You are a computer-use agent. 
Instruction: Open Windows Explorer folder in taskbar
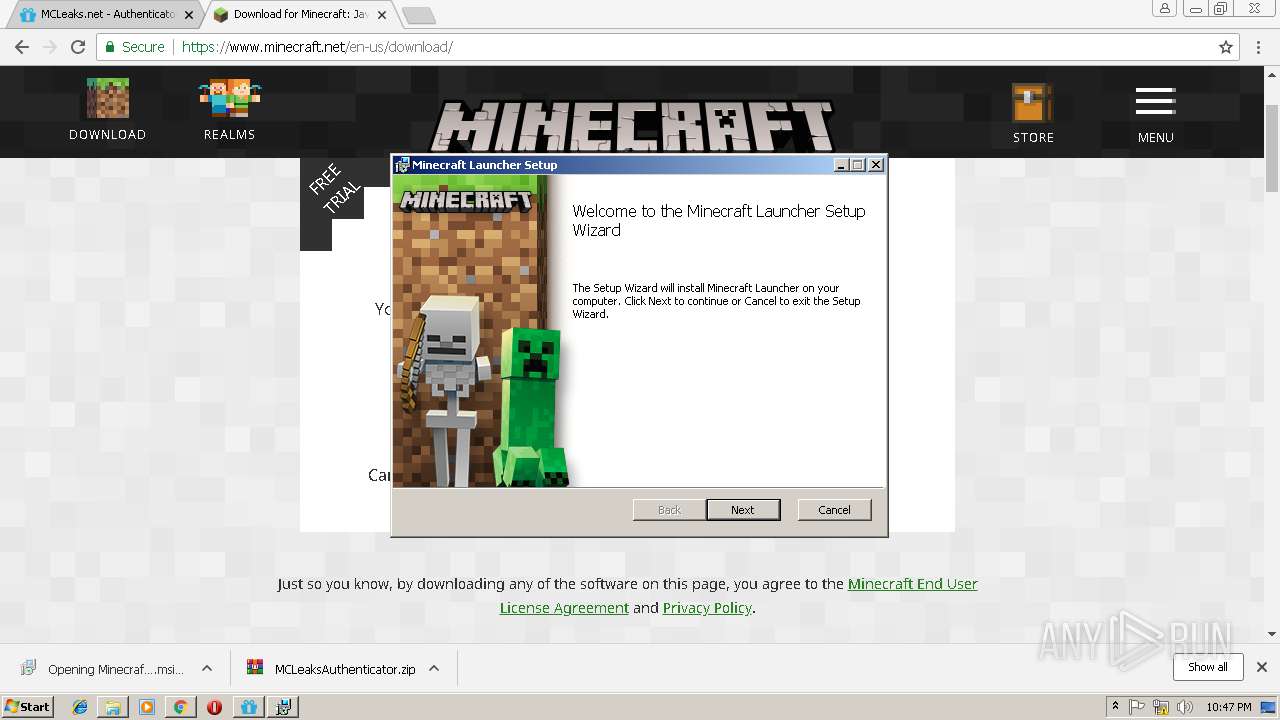(x=113, y=707)
